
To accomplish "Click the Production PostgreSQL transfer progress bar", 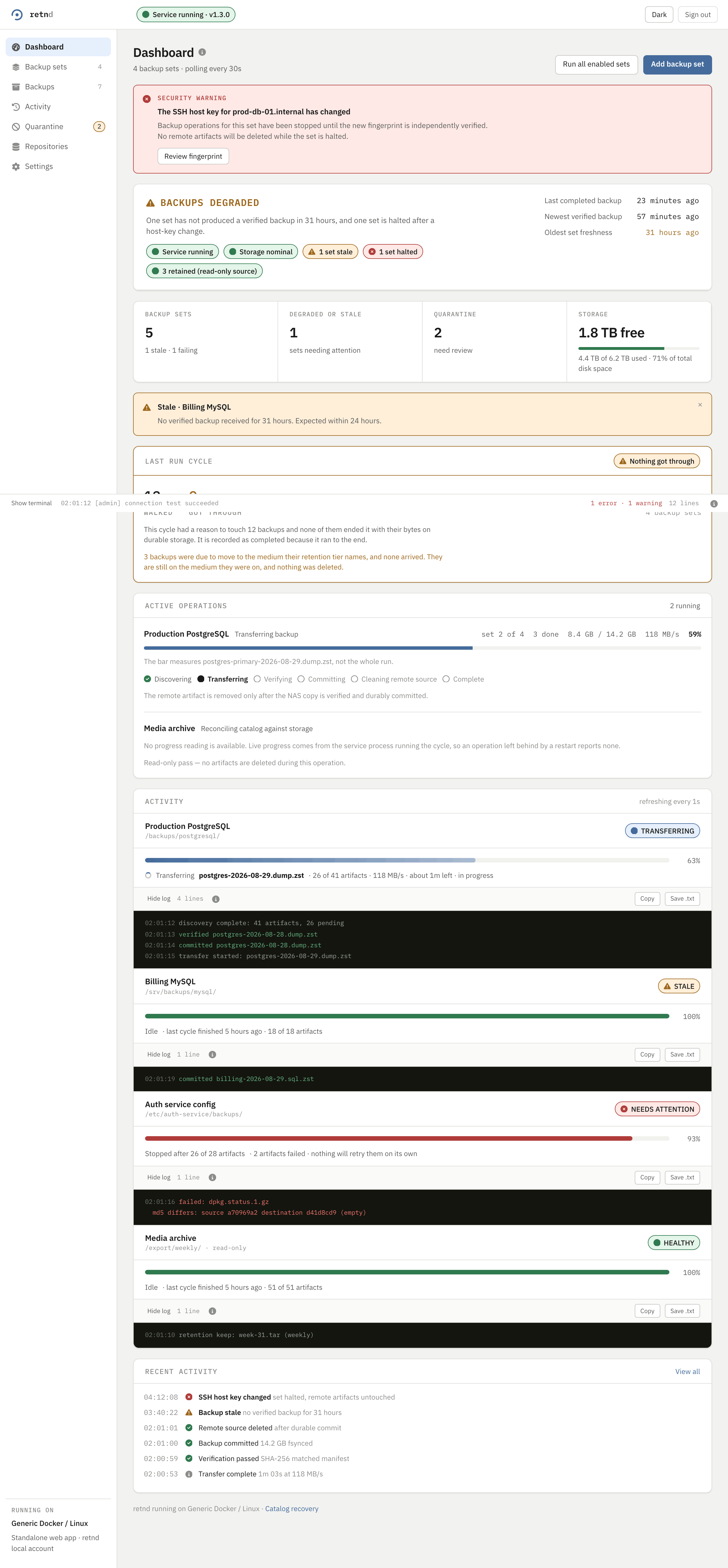I will click(422, 648).
